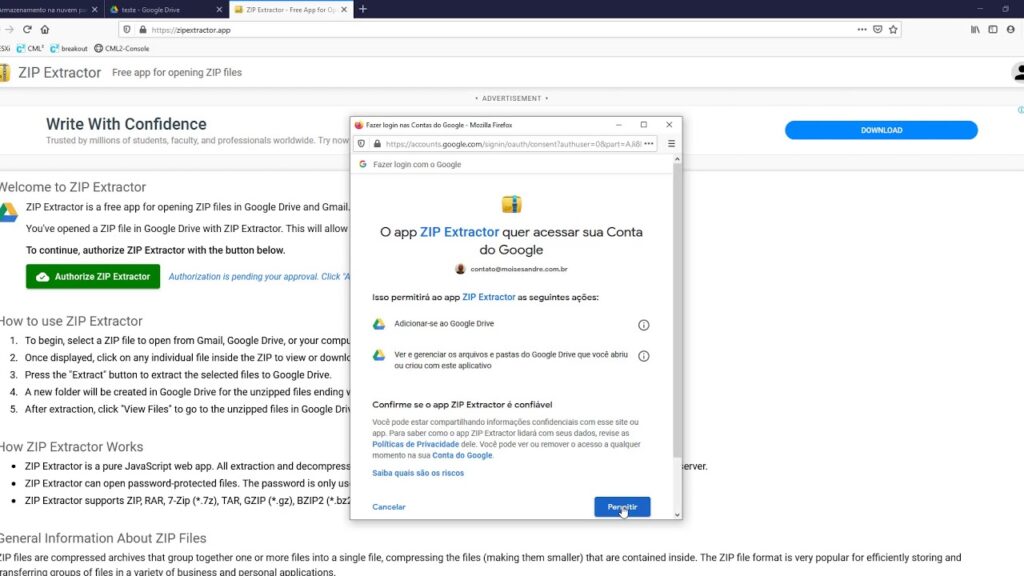Open the Políticas de Privacidade link
Viewport: 1024px width, 576px height.
pos(415,444)
